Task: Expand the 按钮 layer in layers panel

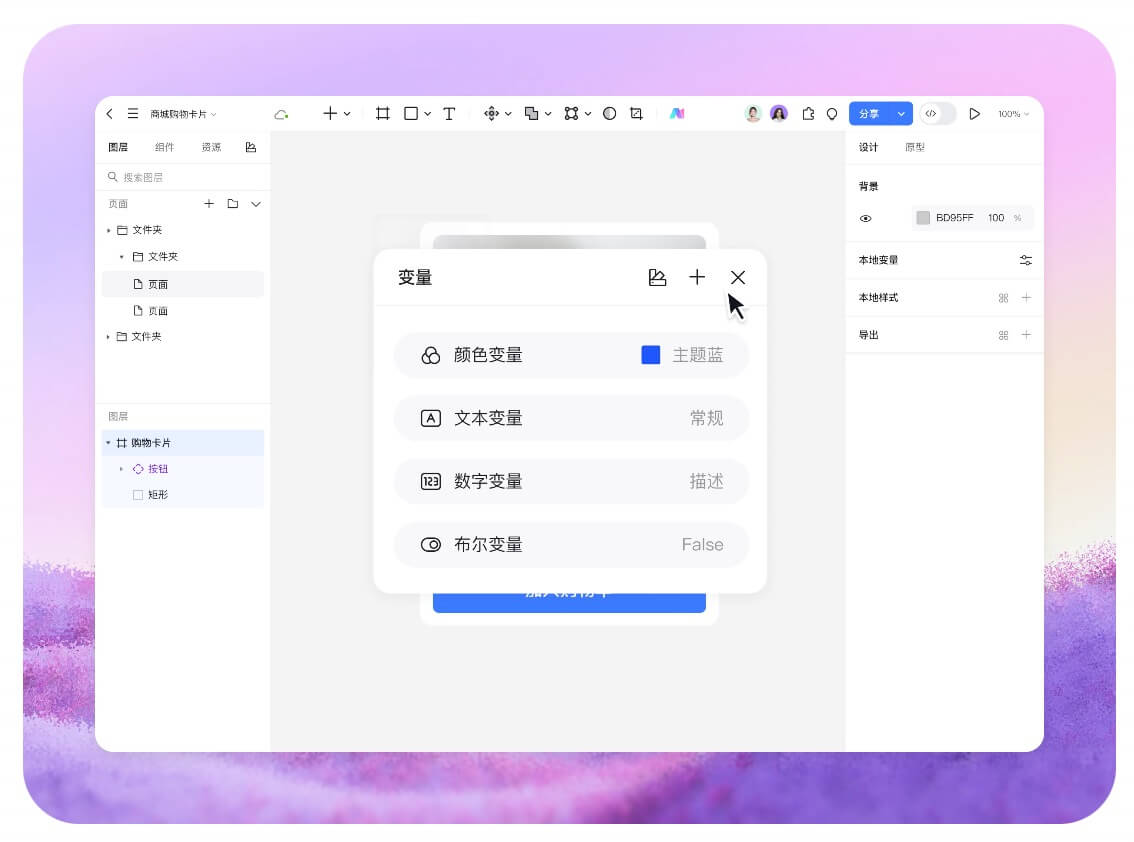Action: (x=123, y=468)
